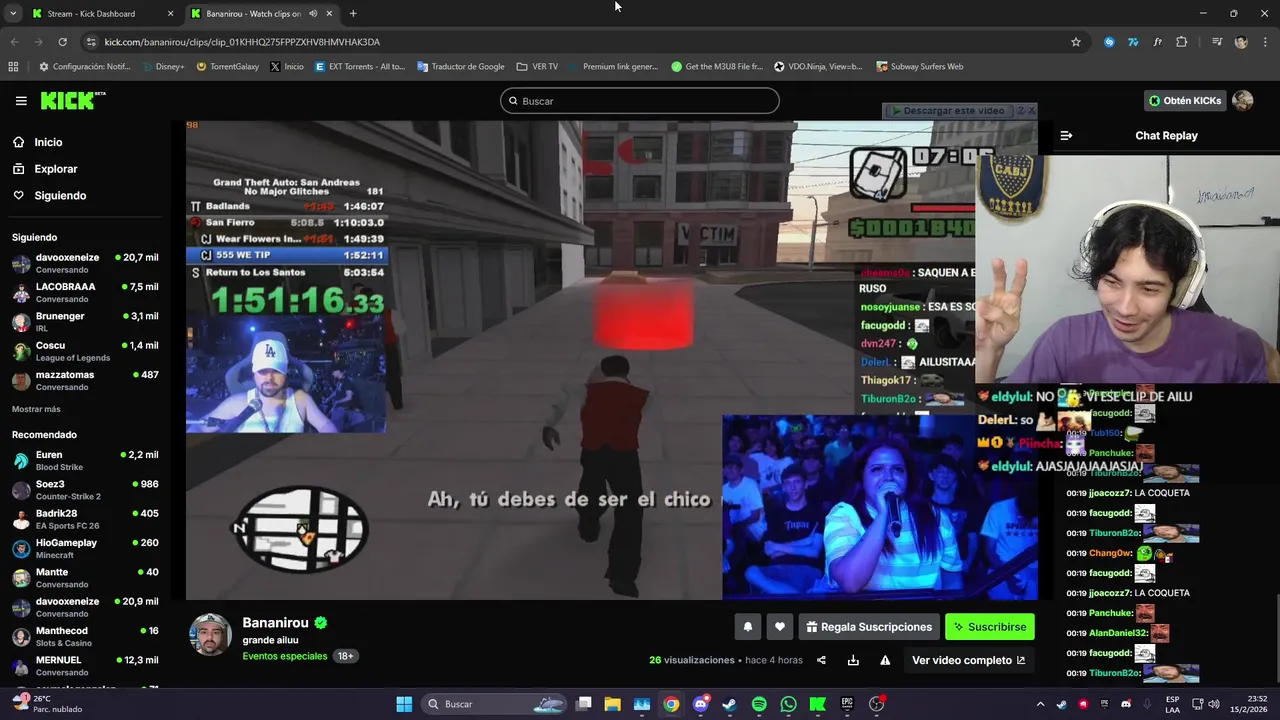Viewport: 1280px width, 720px height.
Task: Open Spotify from the taskbar
Action: 759,704
